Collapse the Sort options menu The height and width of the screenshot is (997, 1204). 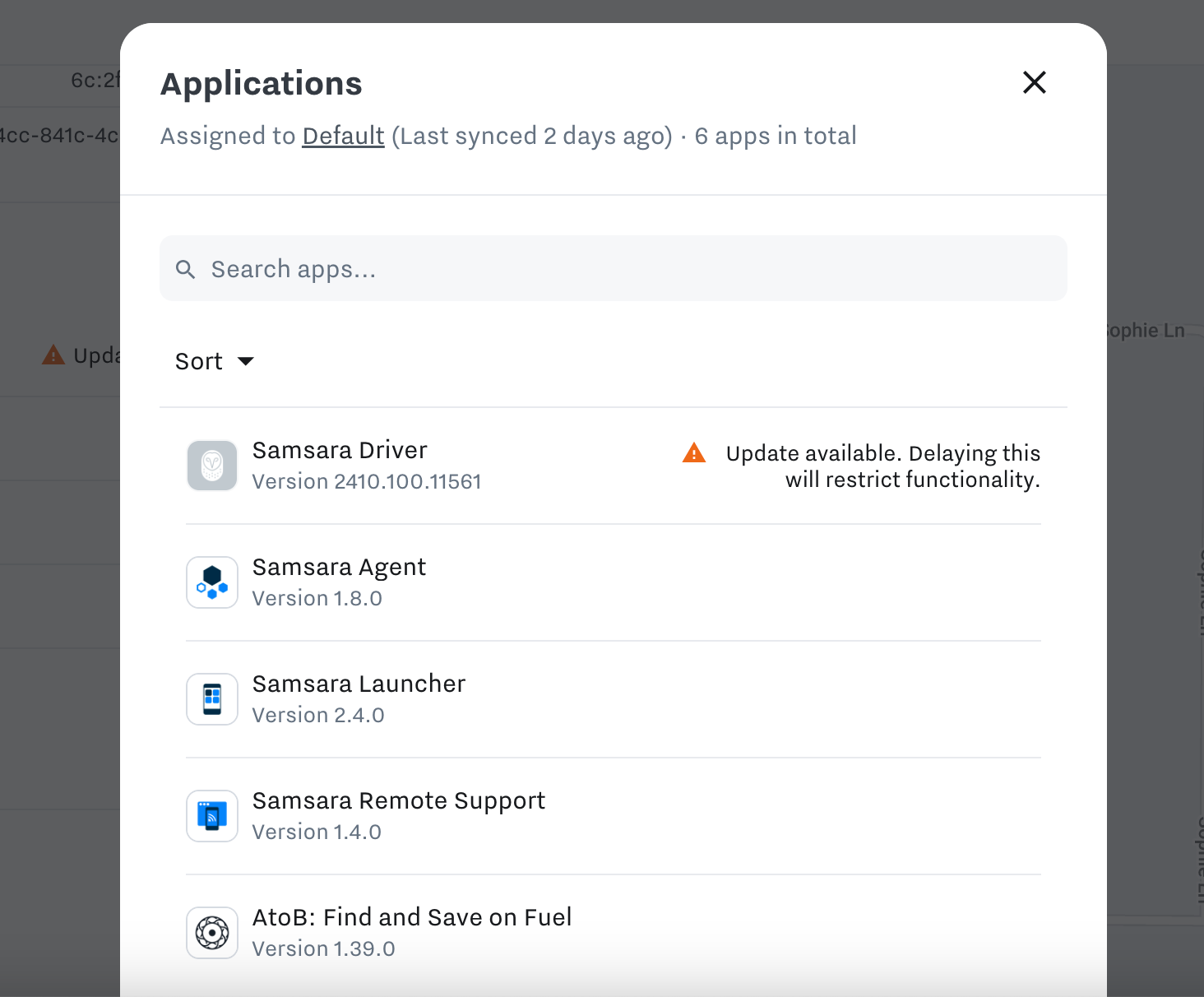pyautogui.click(x=214, y=361)
